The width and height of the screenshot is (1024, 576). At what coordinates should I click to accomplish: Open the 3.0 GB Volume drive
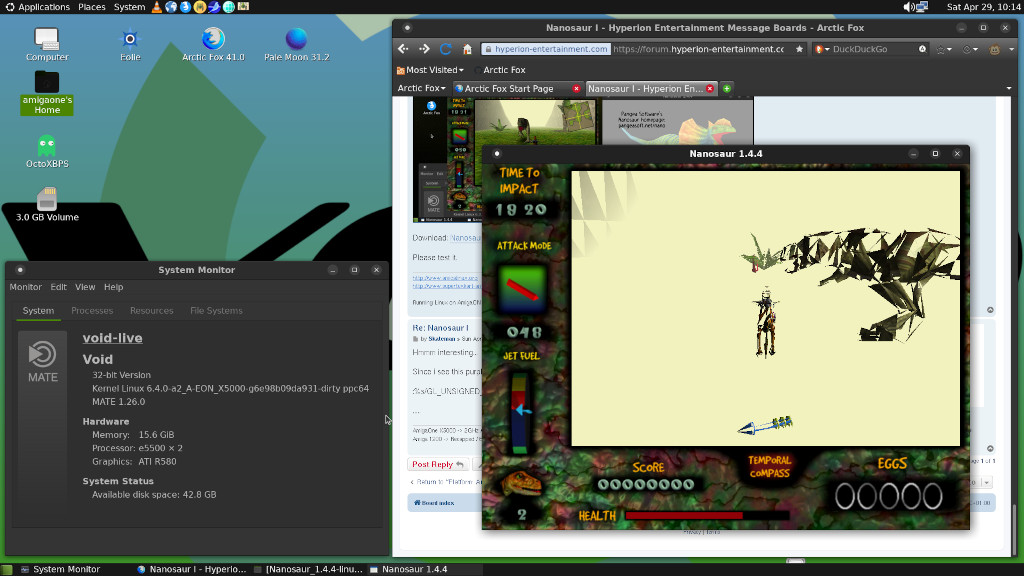pos(47,204)
